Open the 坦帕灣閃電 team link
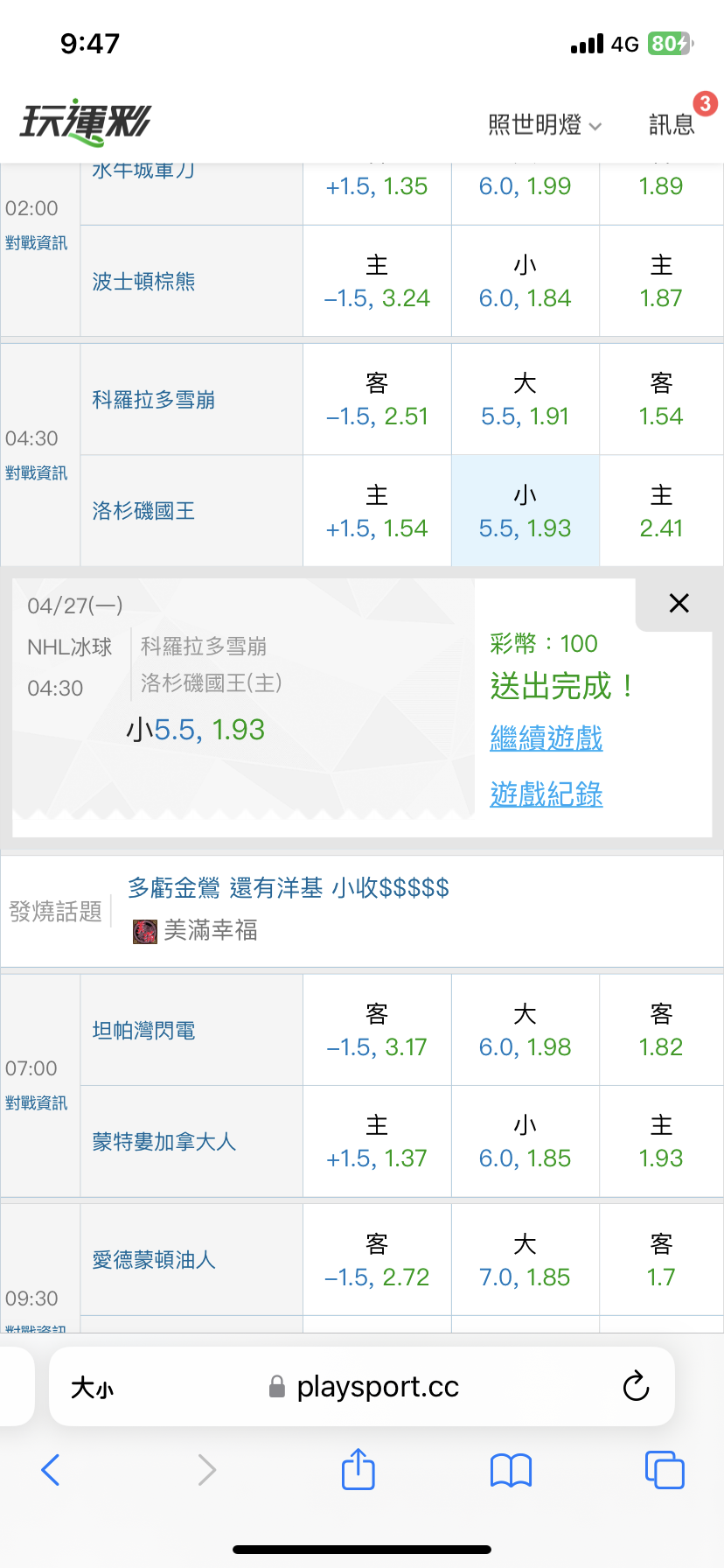 point(143,1031)
